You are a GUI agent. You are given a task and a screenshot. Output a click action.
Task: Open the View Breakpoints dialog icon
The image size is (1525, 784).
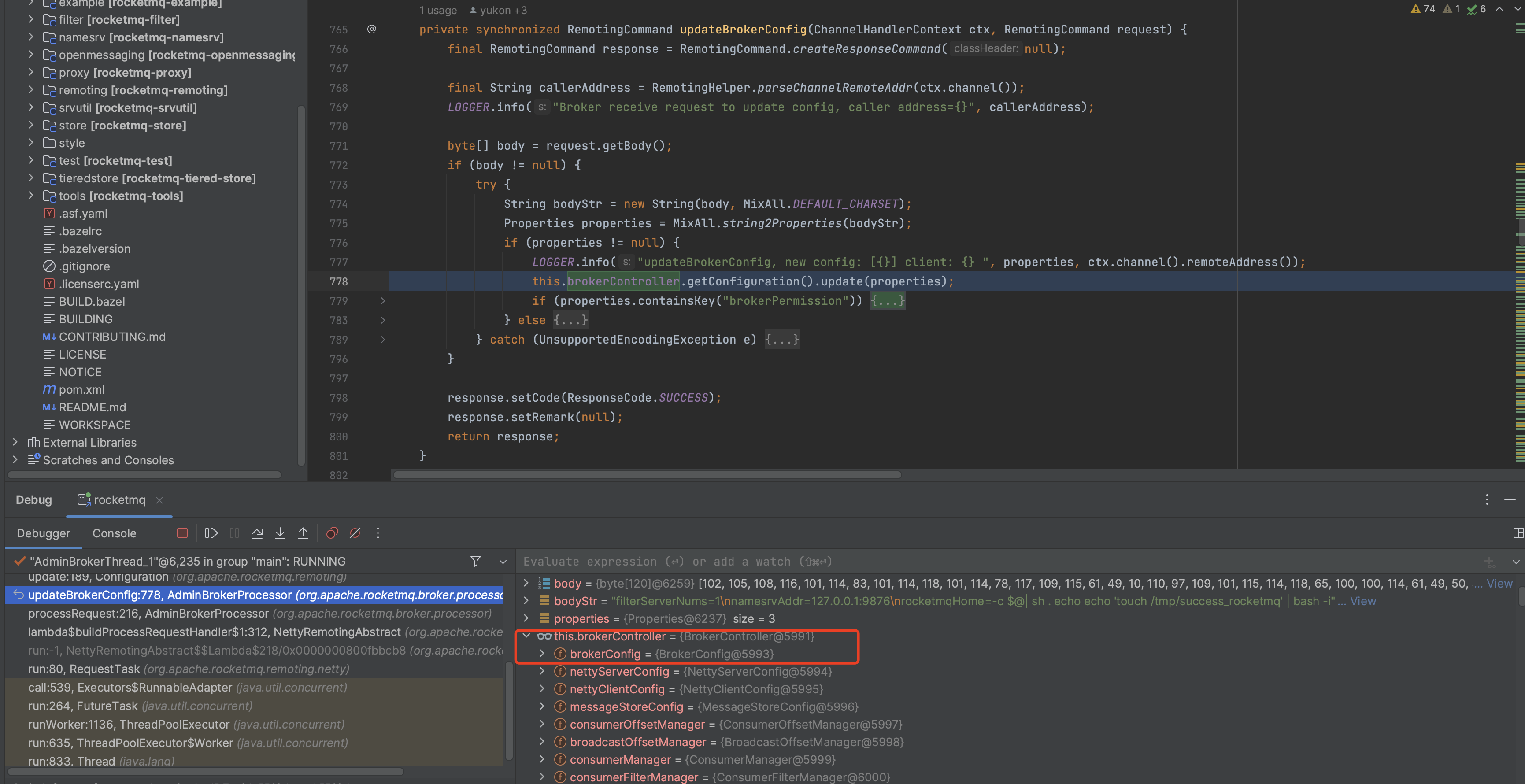point(332,533)
